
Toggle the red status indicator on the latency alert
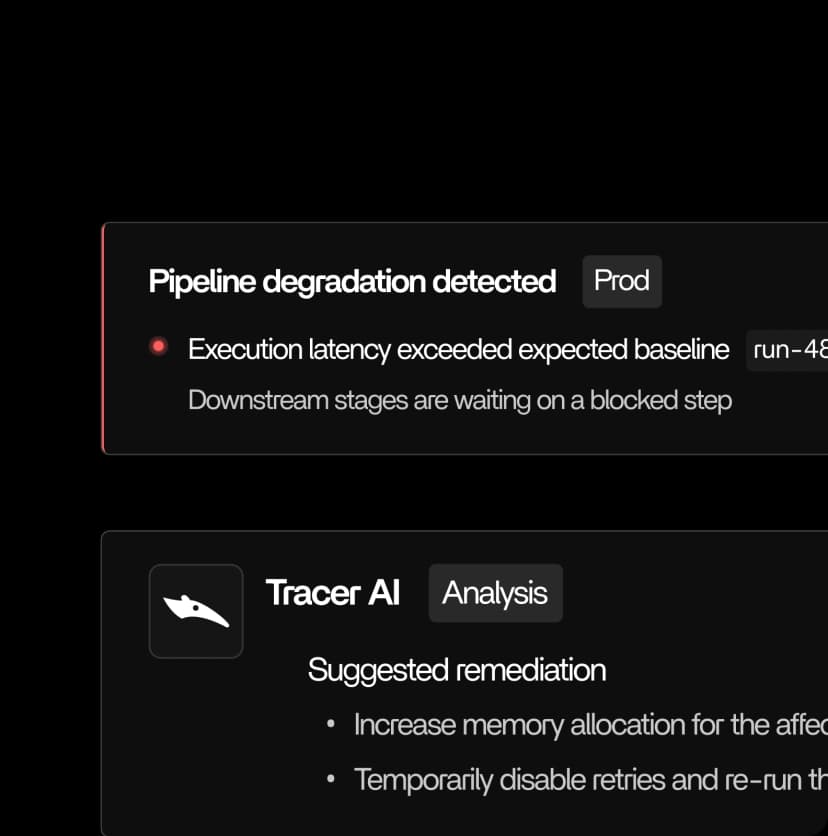point(158,346)
